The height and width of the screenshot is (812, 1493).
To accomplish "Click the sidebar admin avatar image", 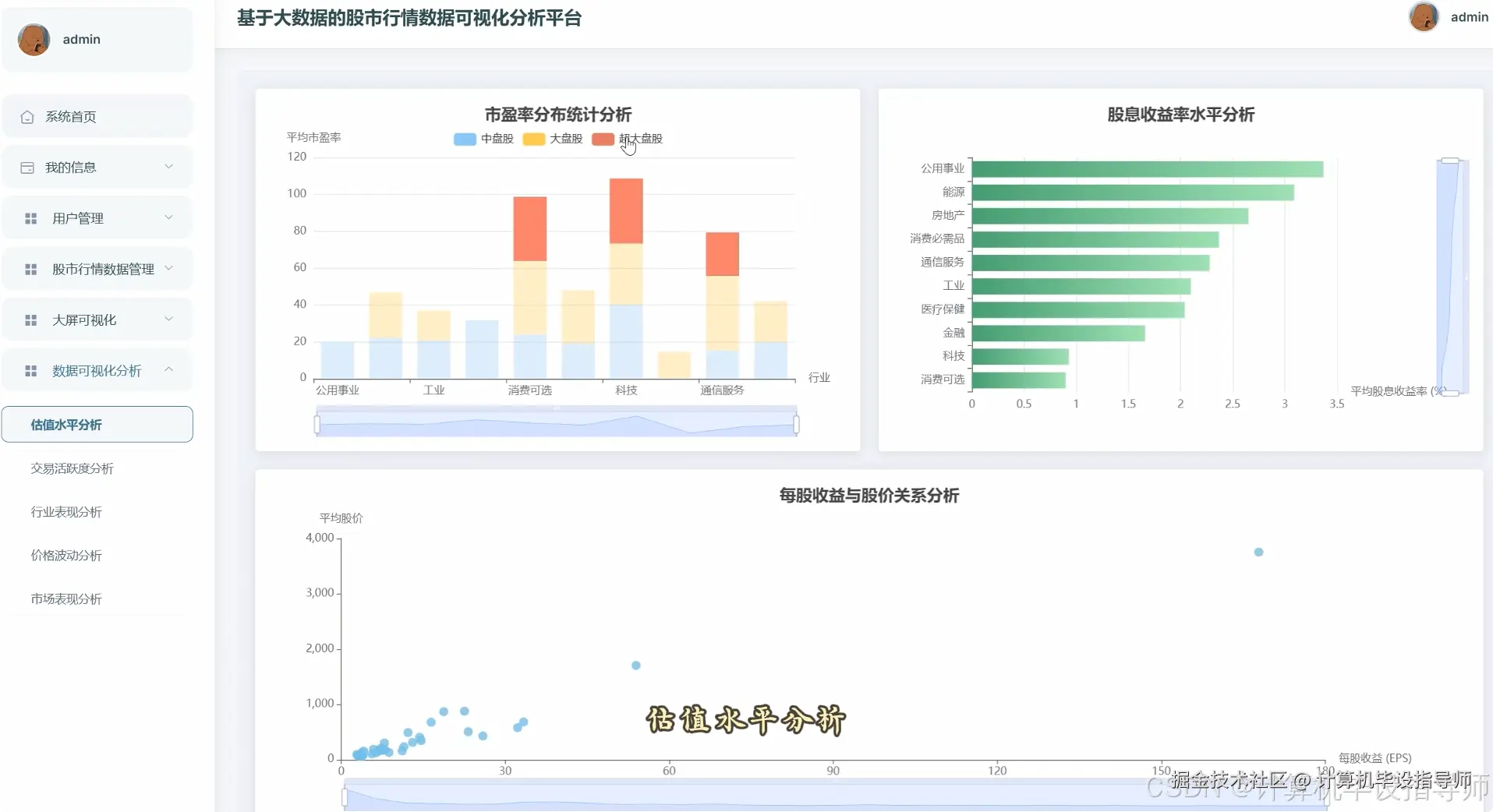I will coord(34,40).
